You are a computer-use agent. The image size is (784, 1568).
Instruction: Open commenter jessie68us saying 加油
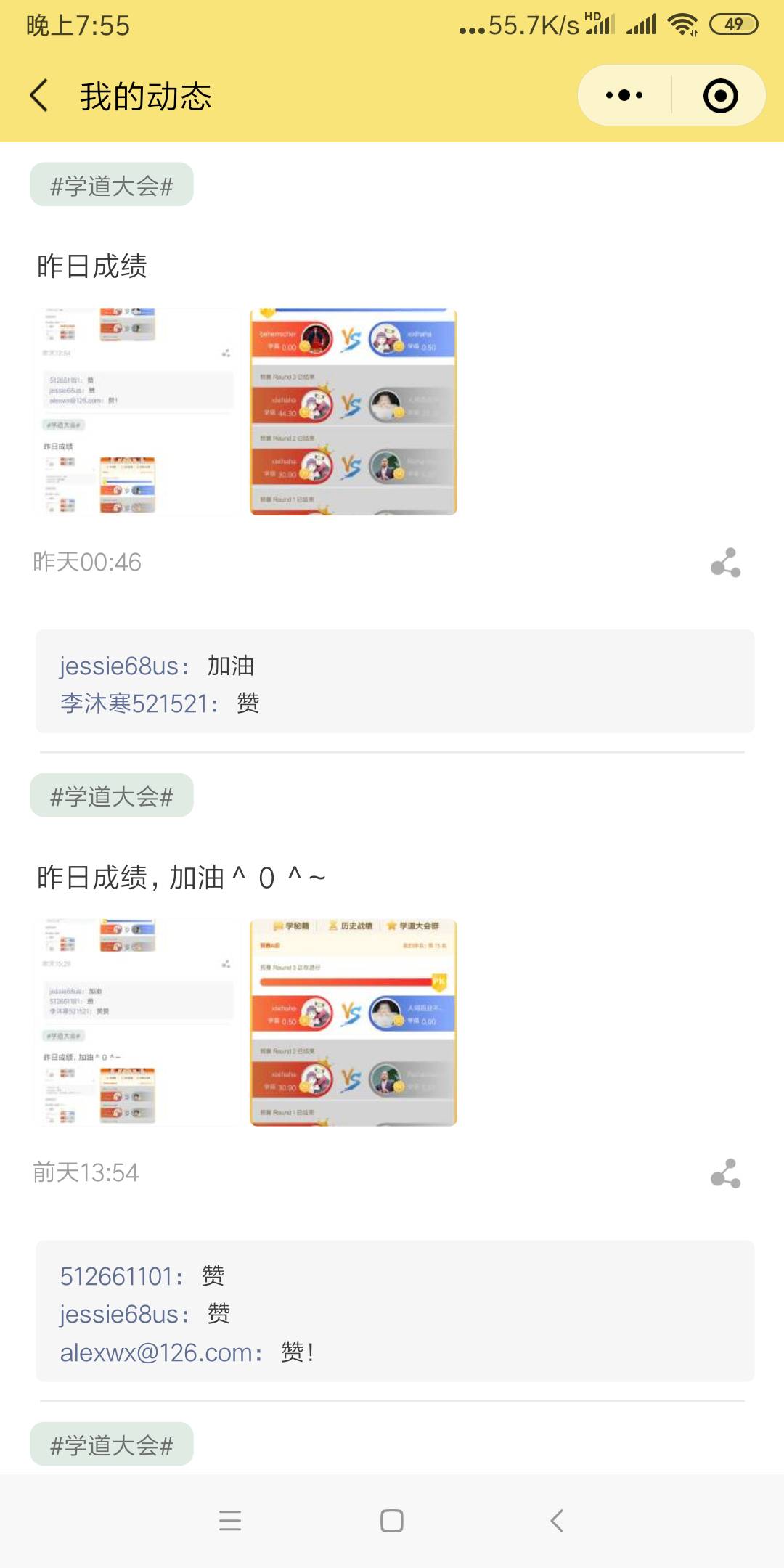click(x=125, y=666)
